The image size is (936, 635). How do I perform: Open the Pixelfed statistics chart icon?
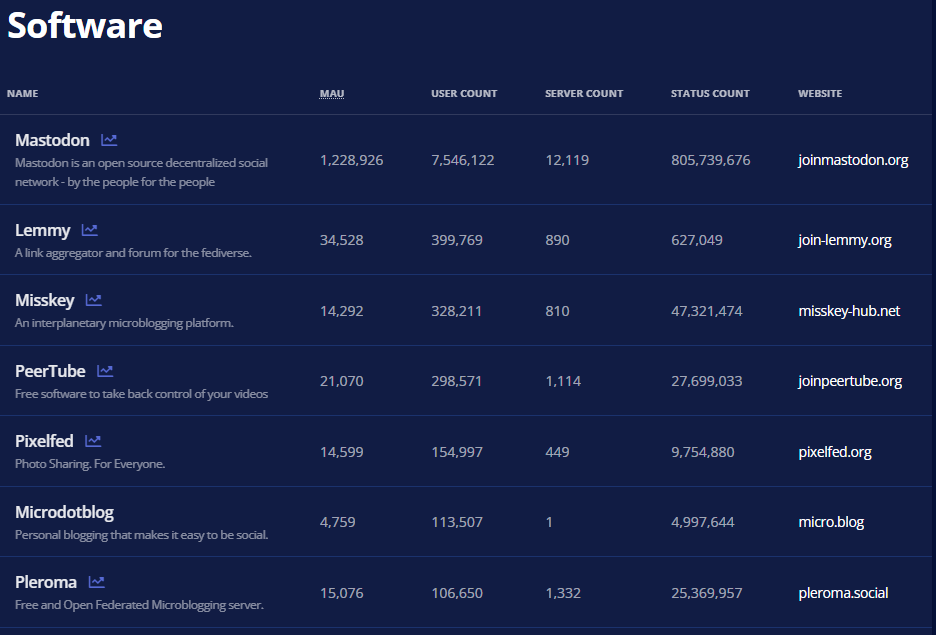coord(93,440)
